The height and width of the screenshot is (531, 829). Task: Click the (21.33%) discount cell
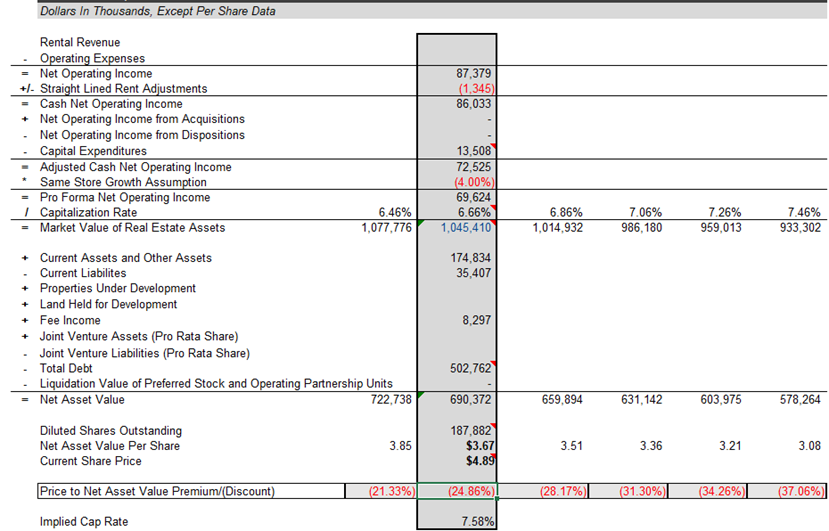(x=381, y=491)
